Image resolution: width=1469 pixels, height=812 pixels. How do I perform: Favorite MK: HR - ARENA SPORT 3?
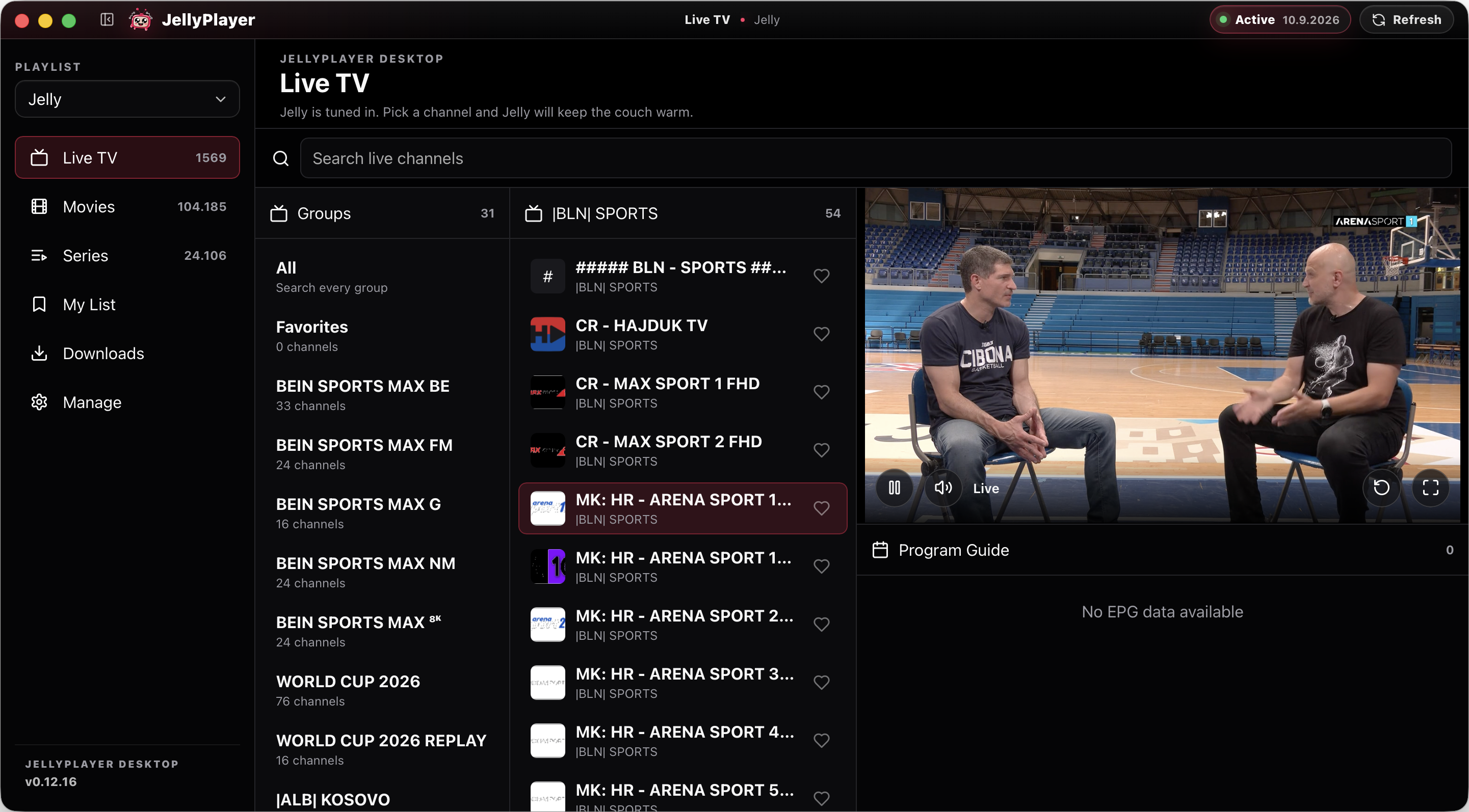pos(821,683)
